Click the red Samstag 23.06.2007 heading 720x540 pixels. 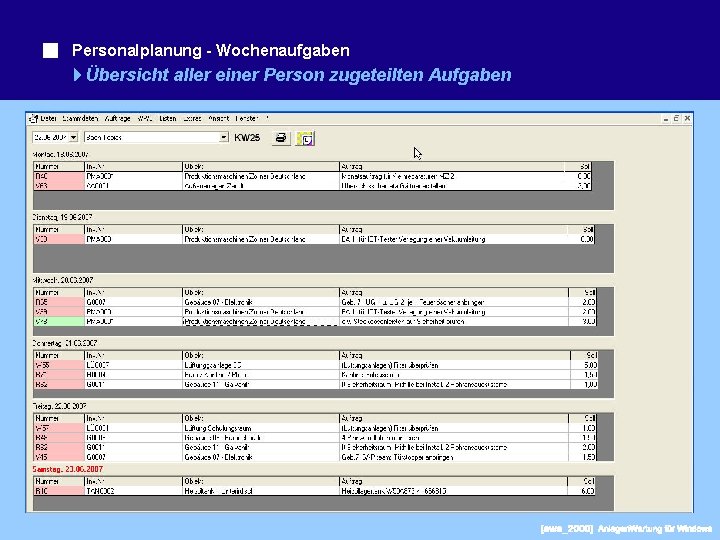coord(68,469)
